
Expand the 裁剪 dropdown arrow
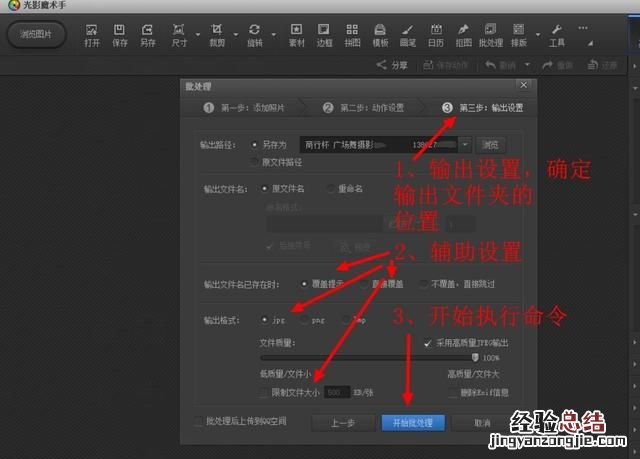[x=236, y=35]
